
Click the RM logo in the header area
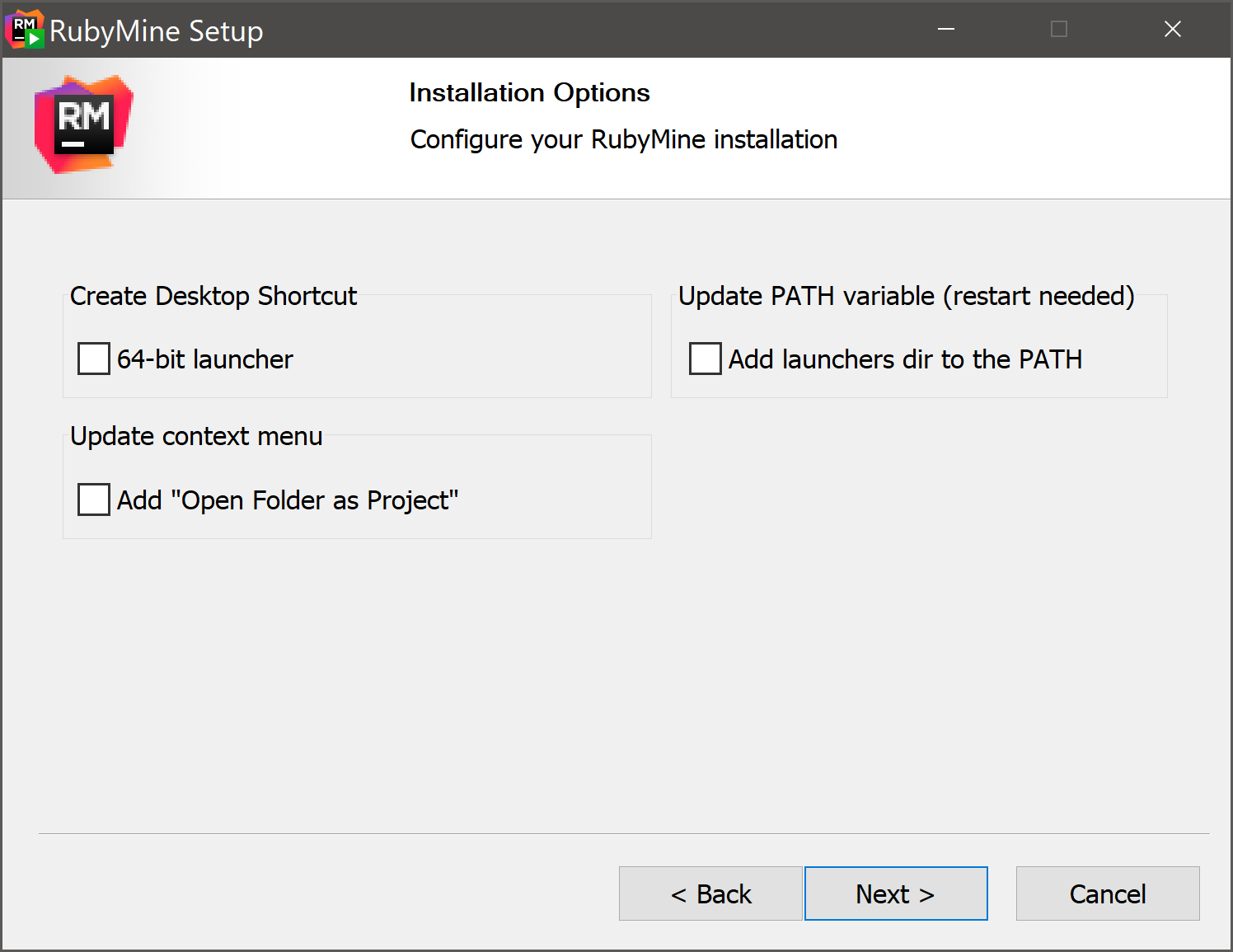coord(83,125)
